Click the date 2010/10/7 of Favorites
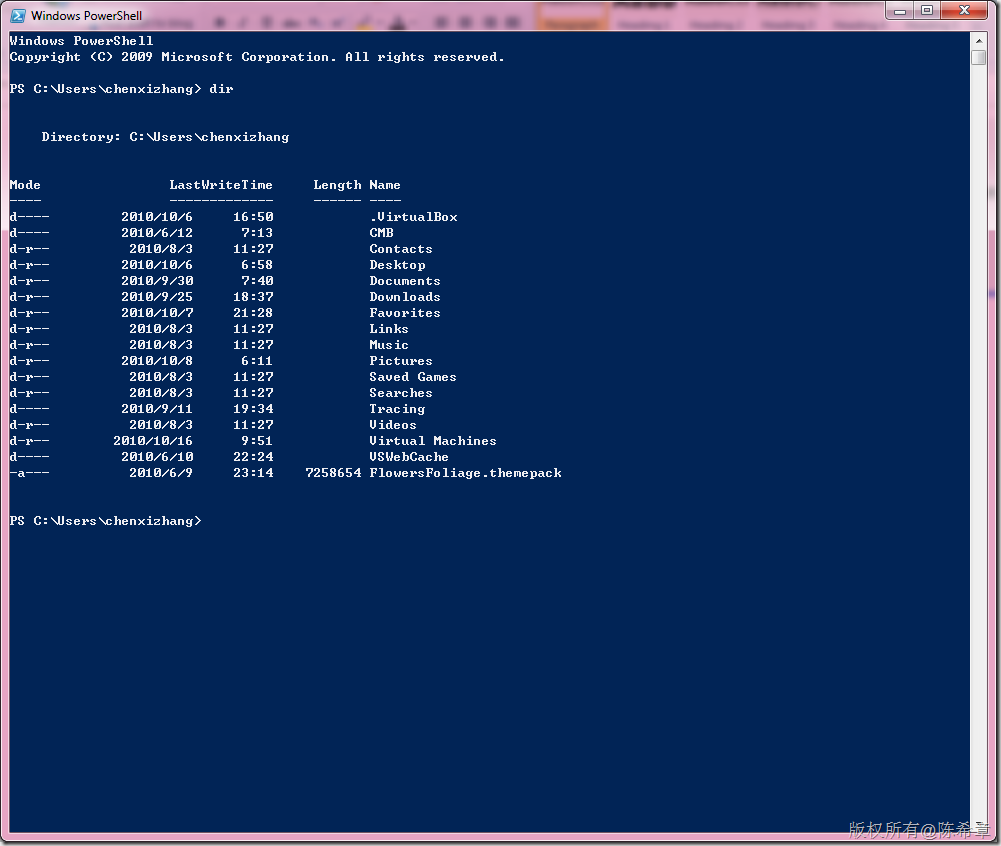The image size is (1001, 846). (157, 313)
